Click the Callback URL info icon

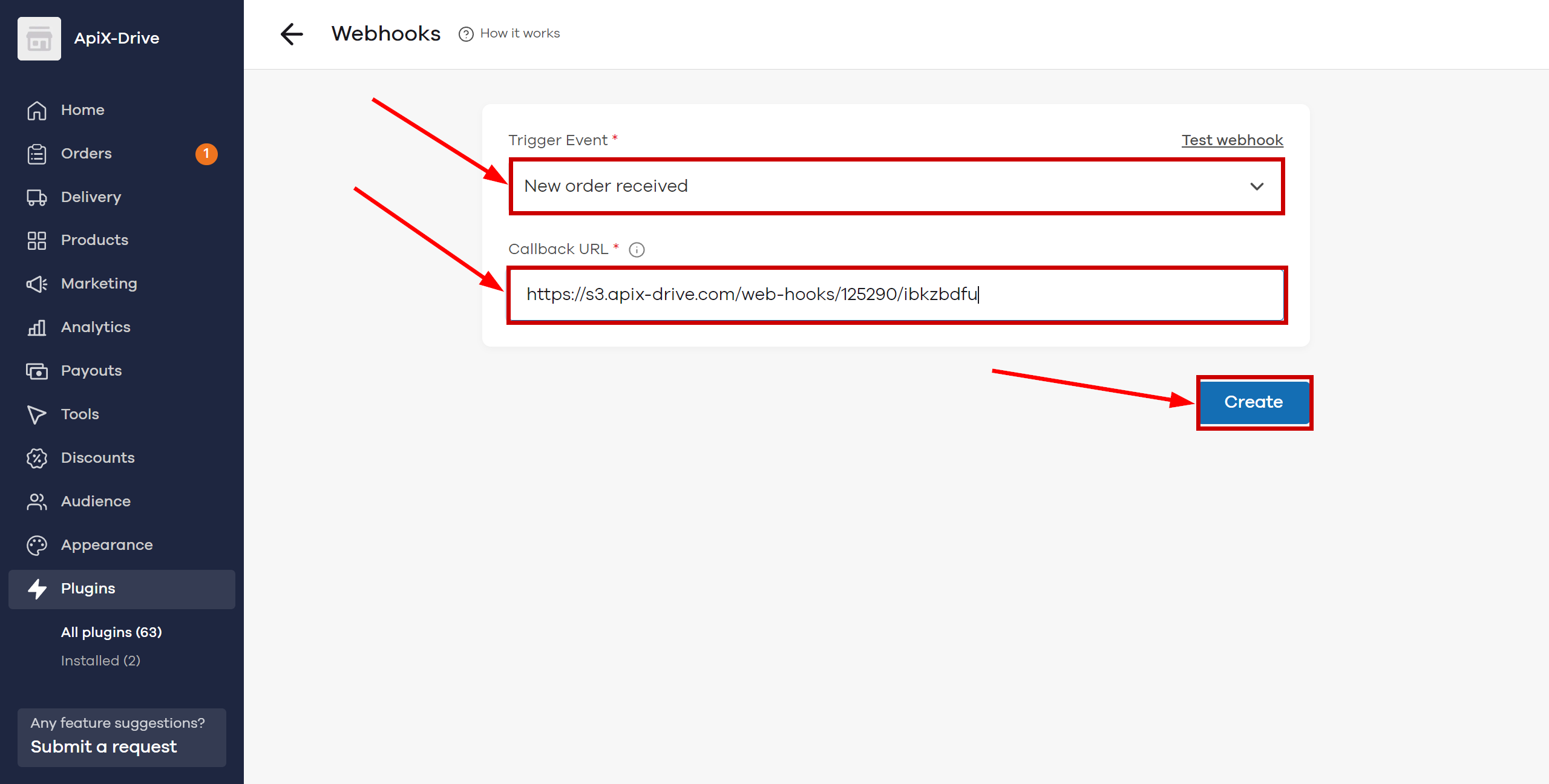coord(637,249)
